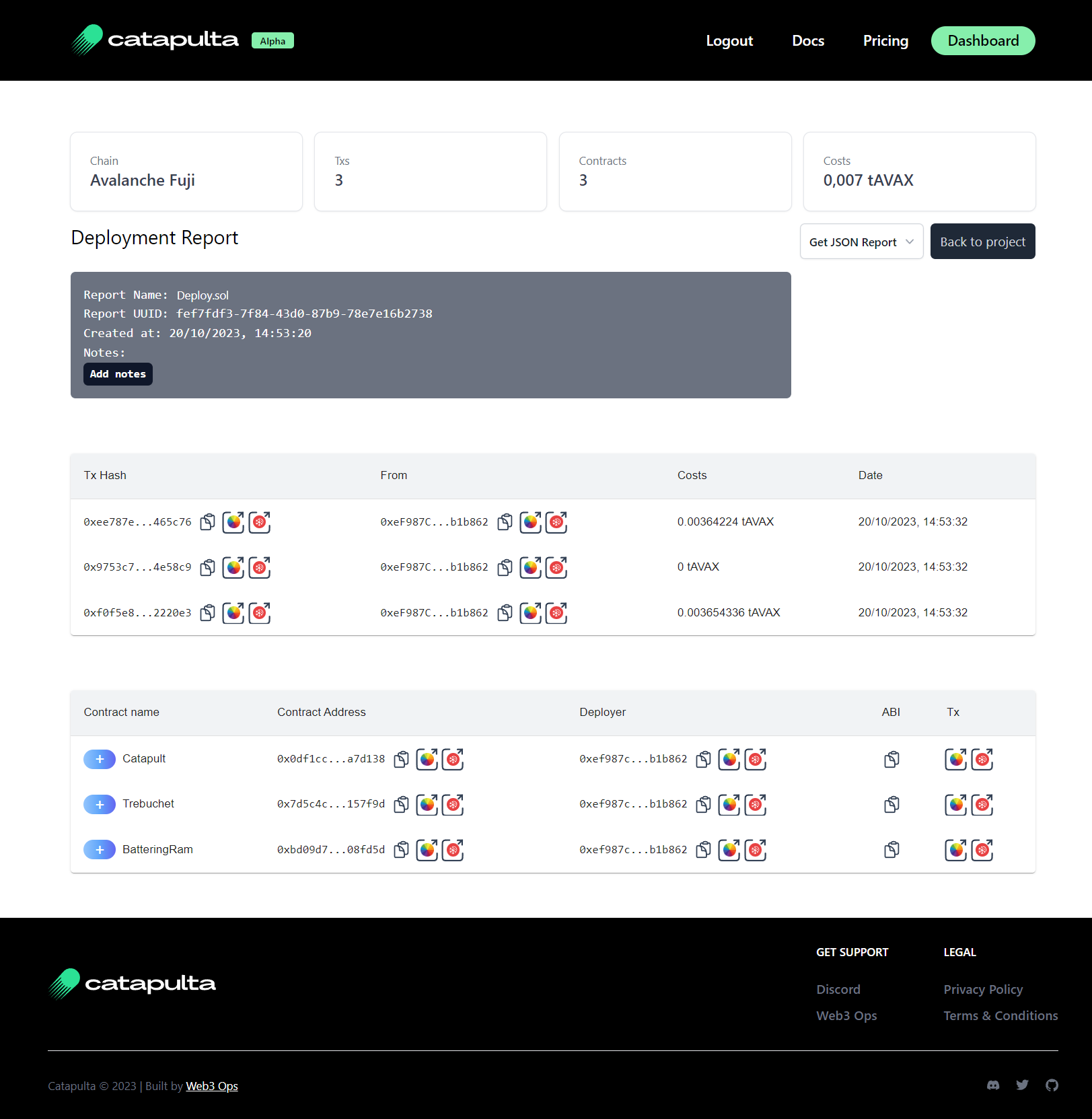
Task: Open Docs from the top navigation
Action: 808,41
